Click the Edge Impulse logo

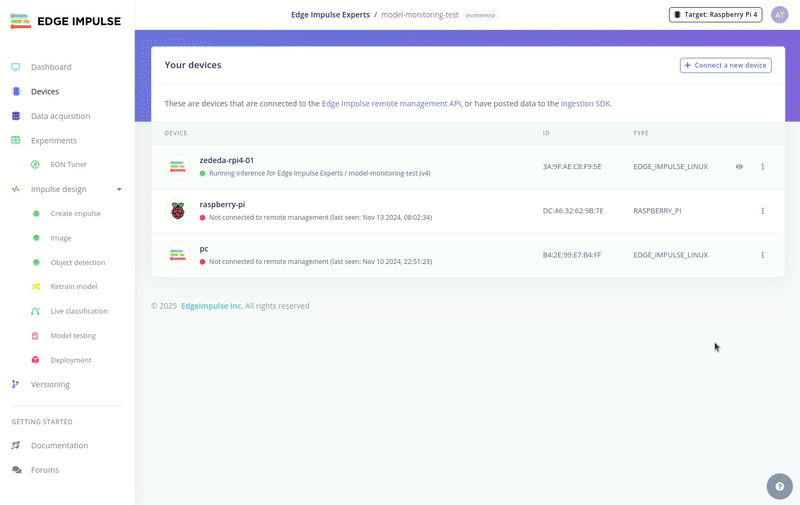[65, 21]
